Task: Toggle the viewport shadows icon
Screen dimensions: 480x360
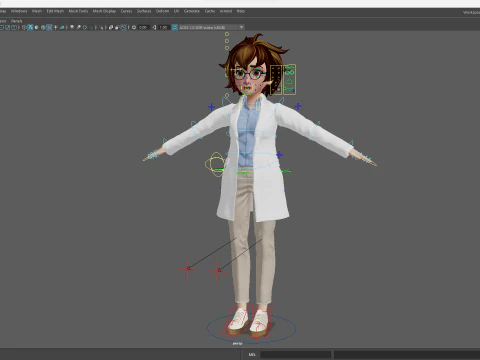Action: (62, 27)
